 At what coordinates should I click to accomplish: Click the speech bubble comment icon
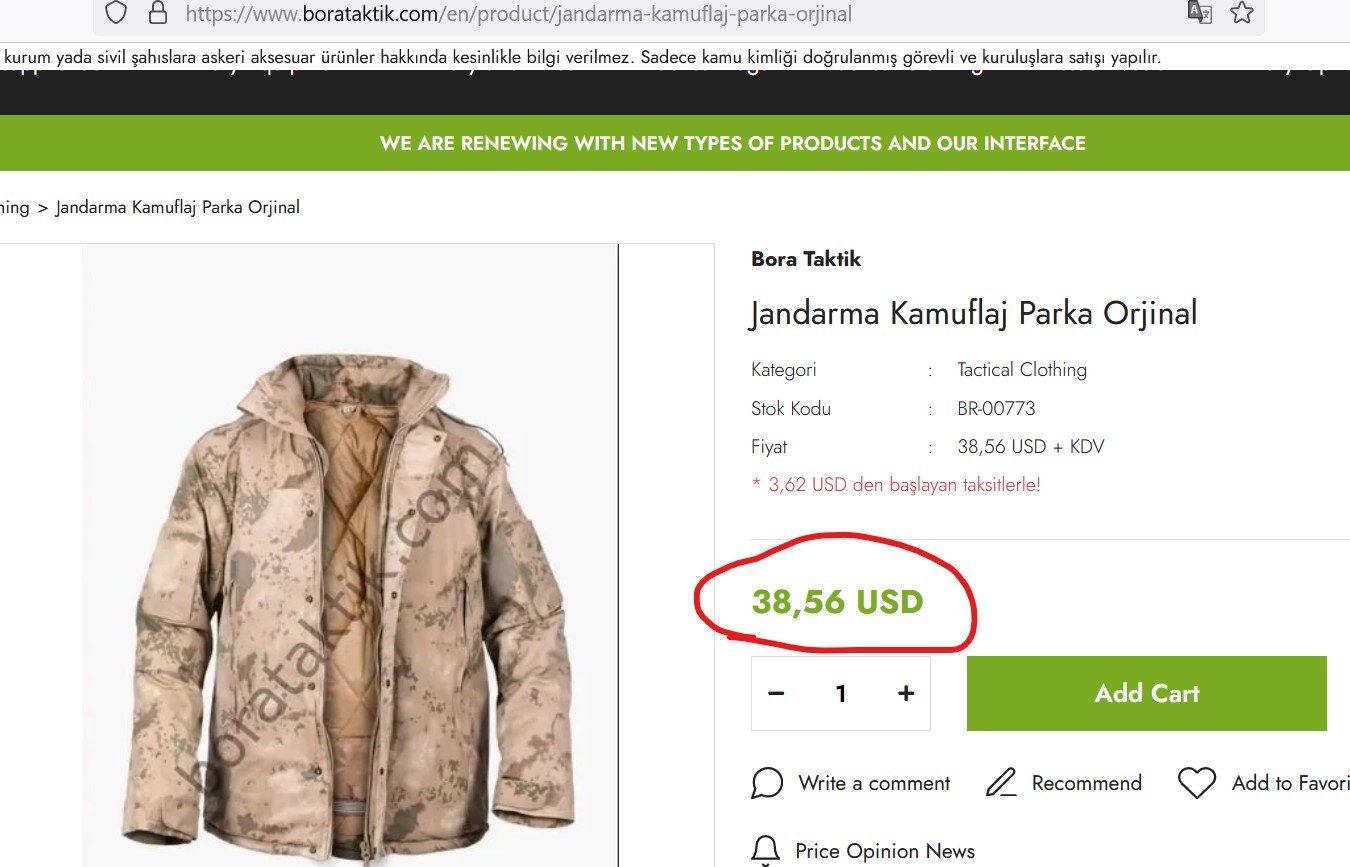tap(767, 783)
